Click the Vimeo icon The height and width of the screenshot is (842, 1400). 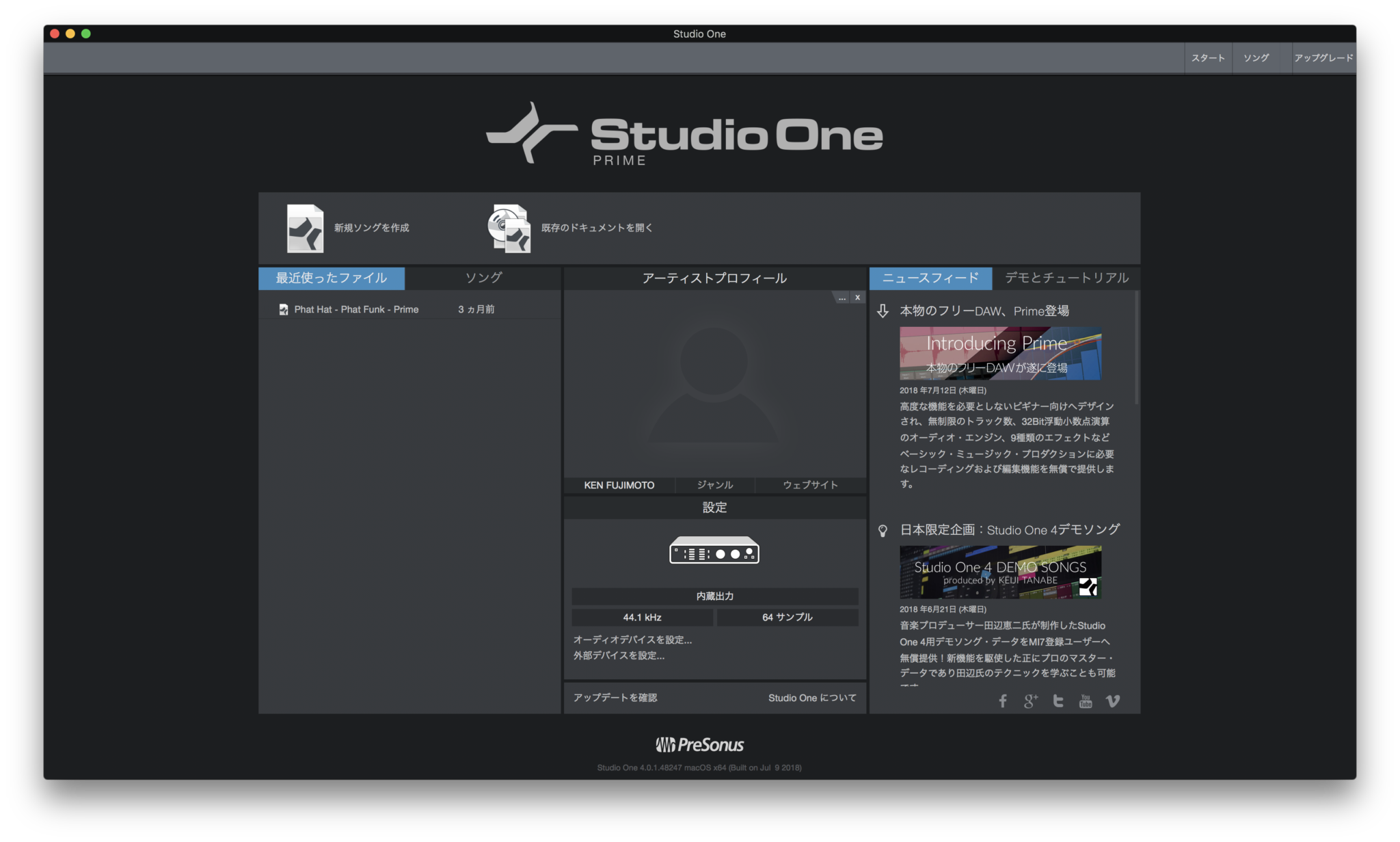[1112, 700]
